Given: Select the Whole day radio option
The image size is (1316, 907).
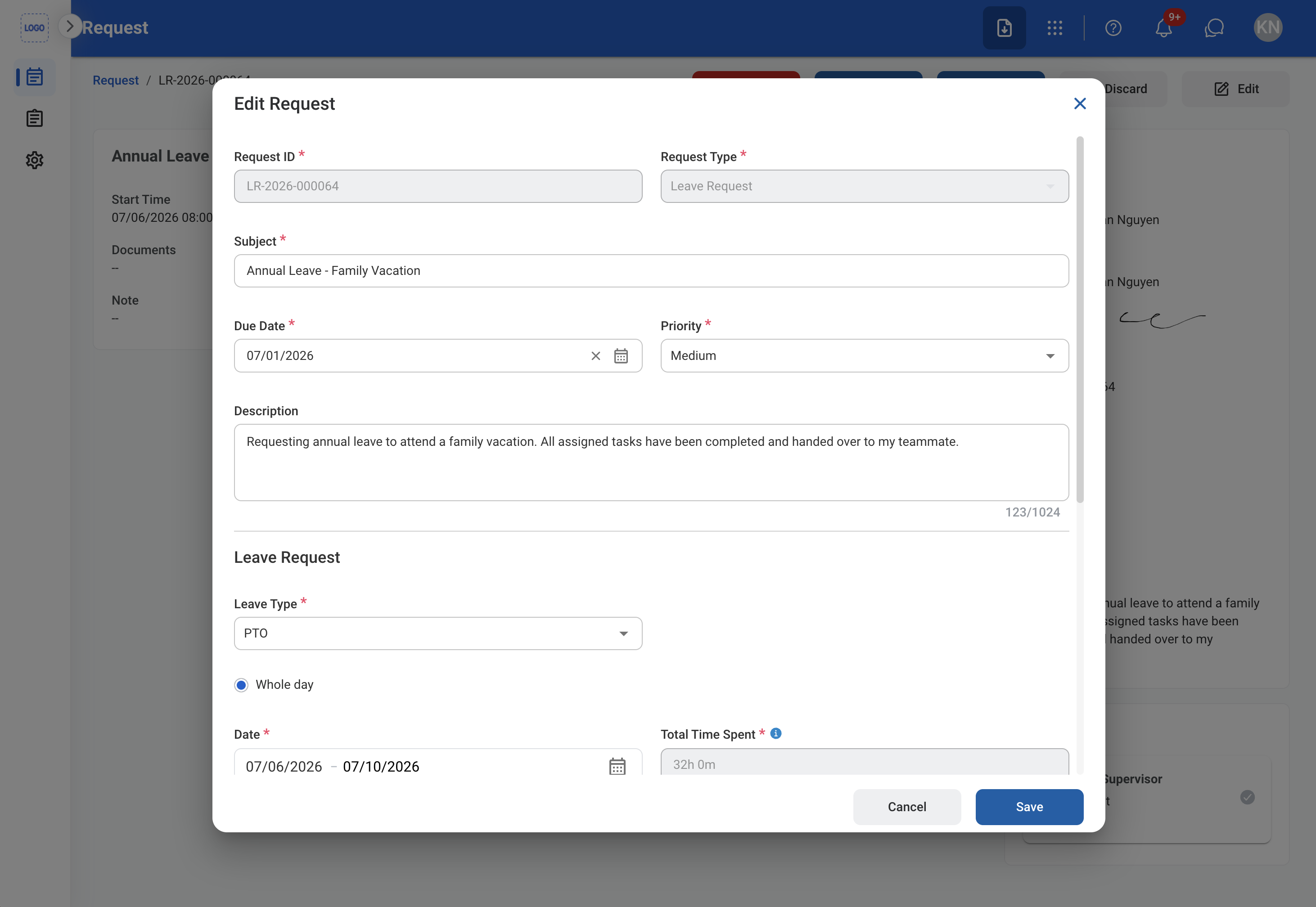Looking at the screenshot, I should click(241, 685).
